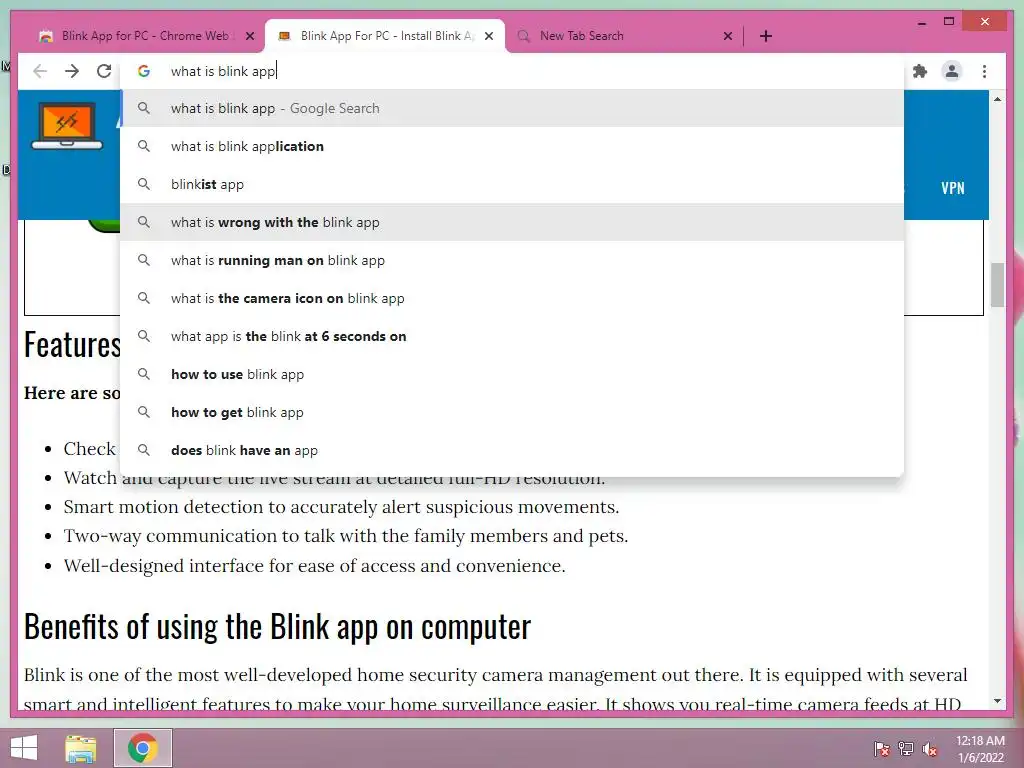Minimize the Chrome window
1024x768 pixels.
click(921, 22)
